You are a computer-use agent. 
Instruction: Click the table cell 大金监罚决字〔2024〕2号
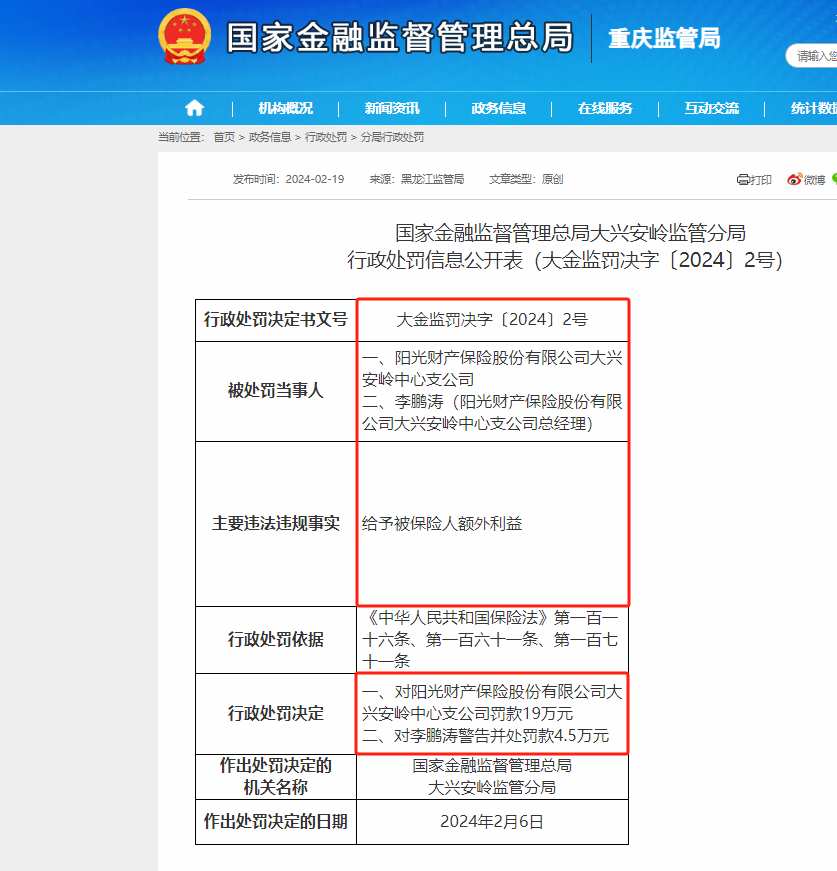pyautogui.click(x=492, y=319)
